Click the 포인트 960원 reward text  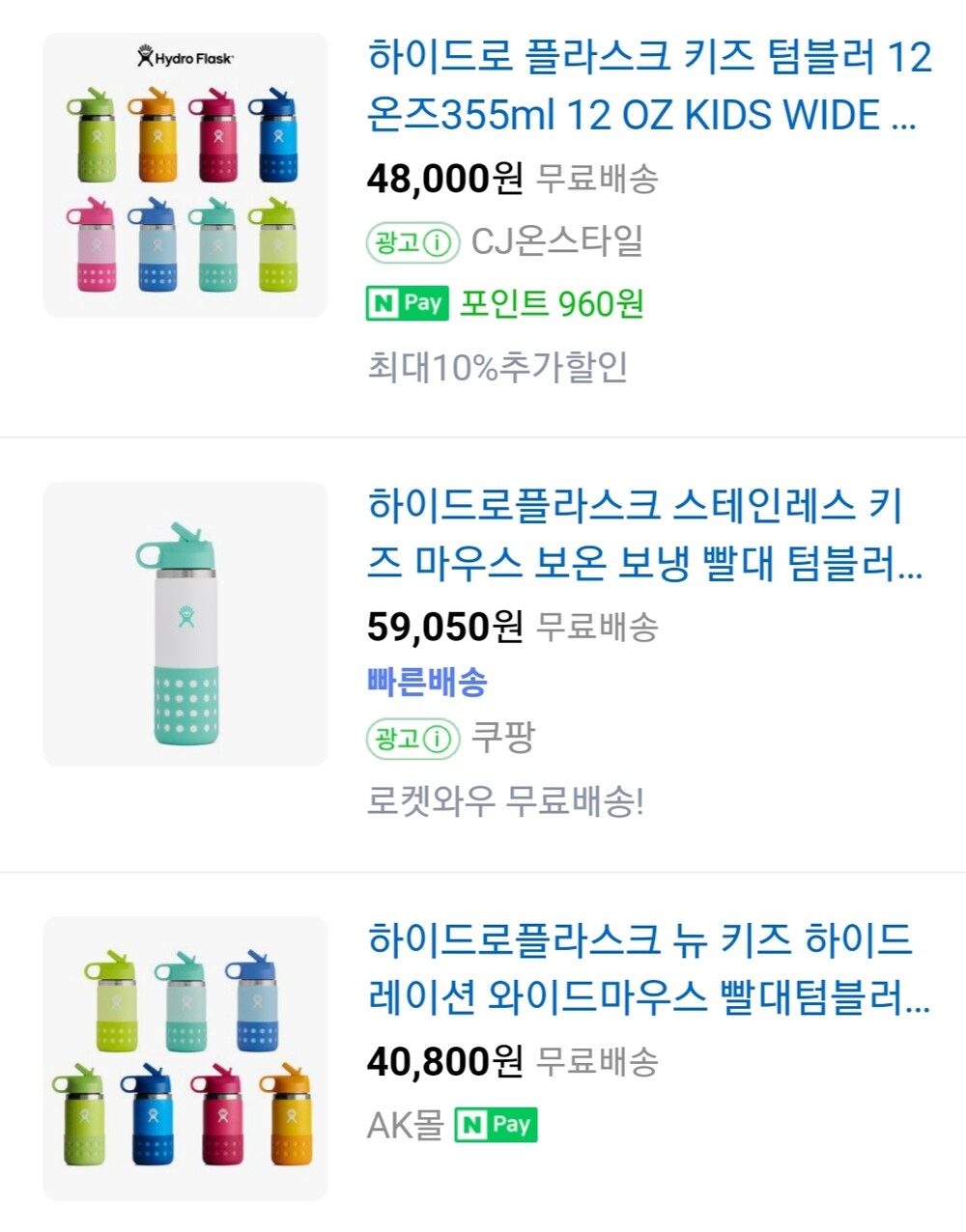pos(551,304)
